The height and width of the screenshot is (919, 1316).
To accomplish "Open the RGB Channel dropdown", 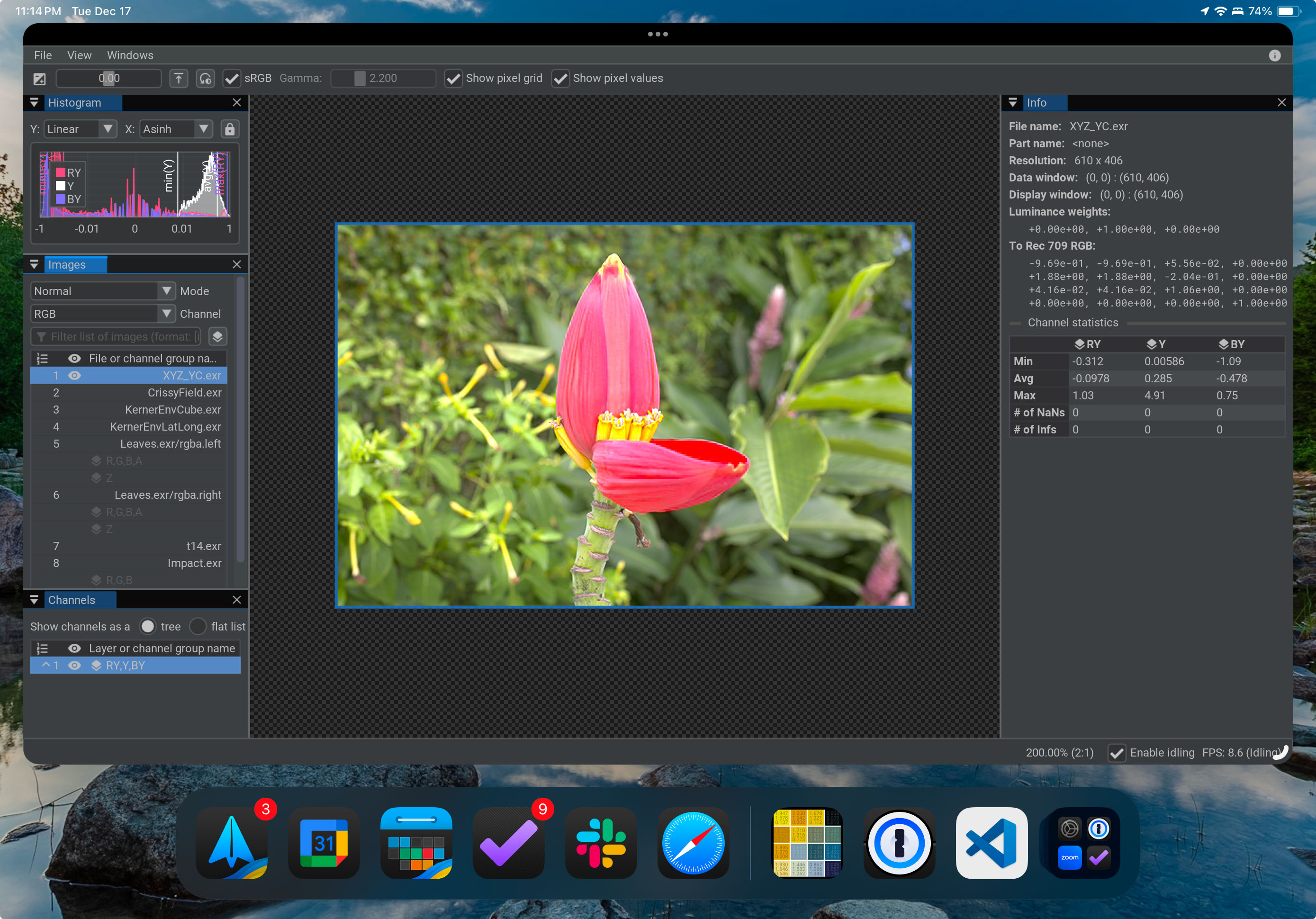I will click(103, 314).
